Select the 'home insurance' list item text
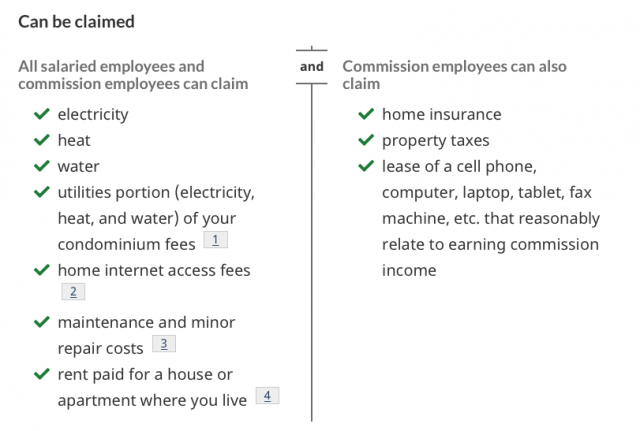Viewport: 640px width, 431px height. 442,114
